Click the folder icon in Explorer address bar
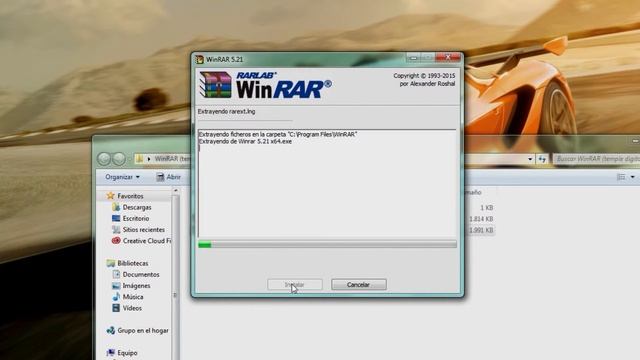This screenshot has height=360, width=640. pyautogui.click(x=140, y=159)
